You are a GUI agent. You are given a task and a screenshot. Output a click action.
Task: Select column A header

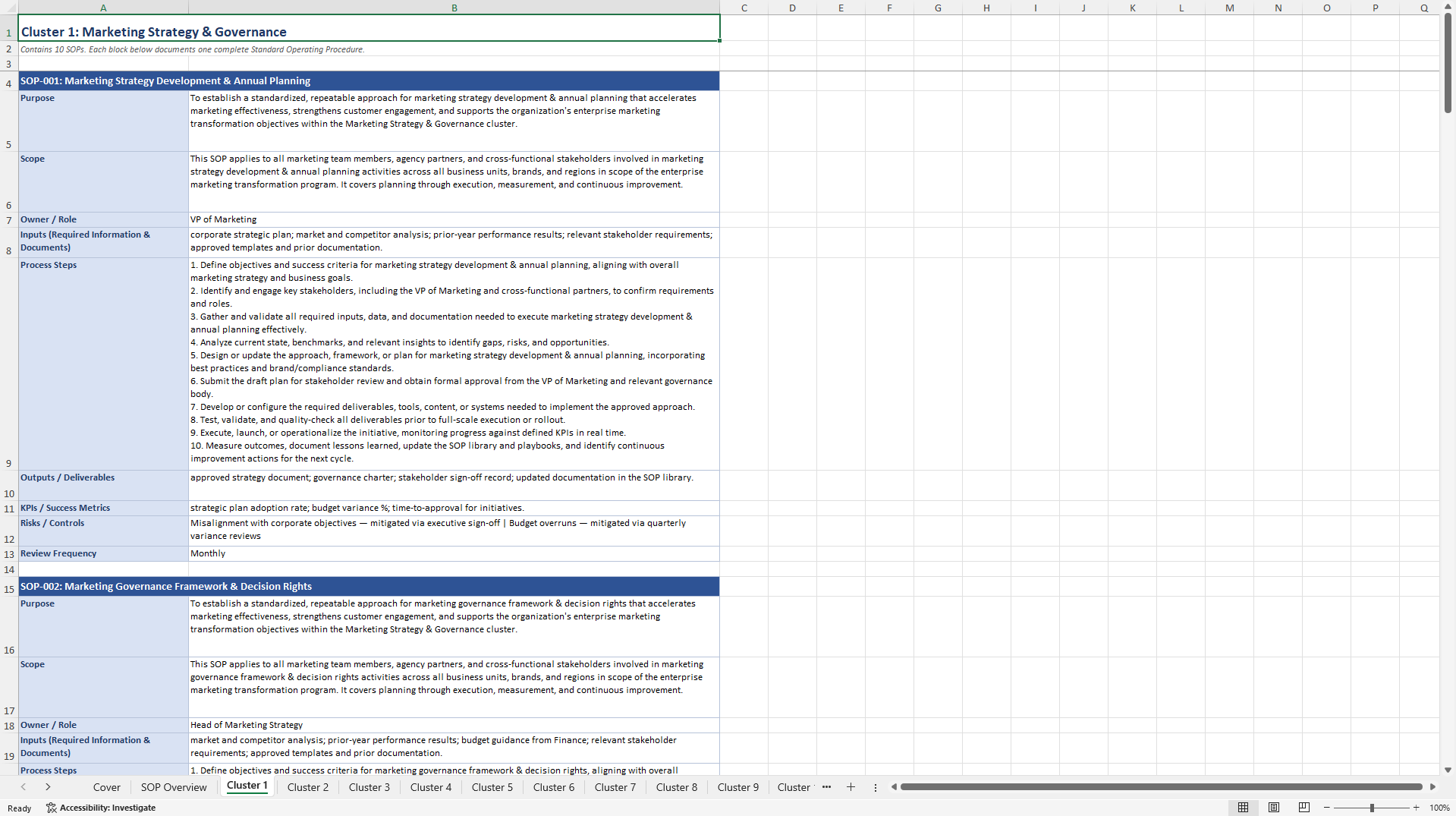[103, 8]
